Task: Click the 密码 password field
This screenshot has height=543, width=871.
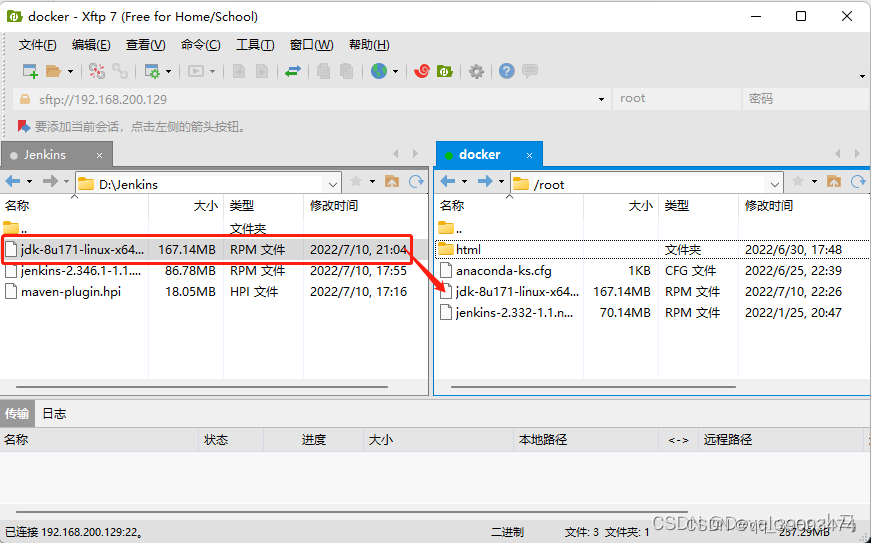Action: pos(805,99)
